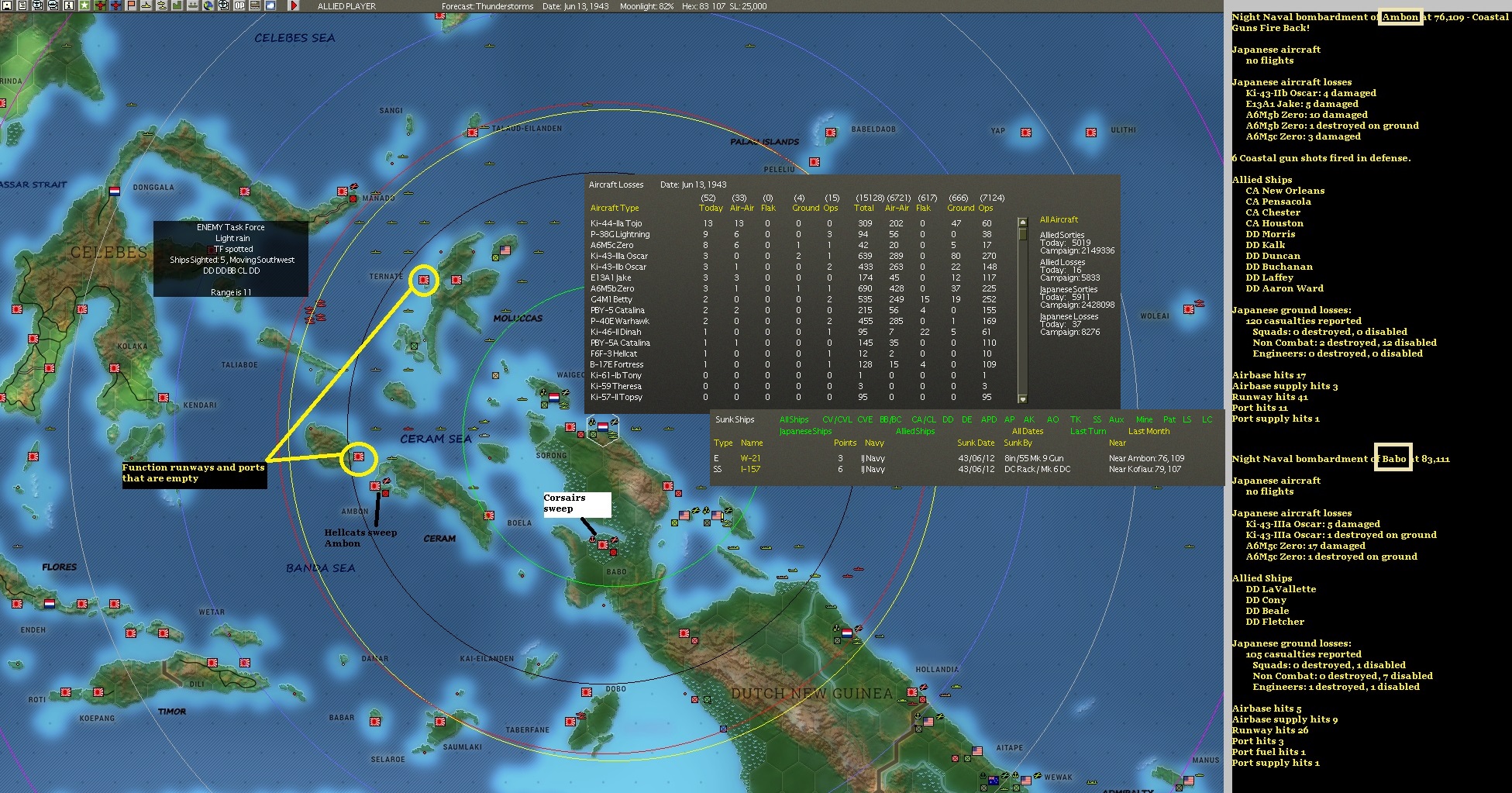Click the cloud weather toolbar icon
This screenshot has width=1512, height=793.
coord(270,5)
